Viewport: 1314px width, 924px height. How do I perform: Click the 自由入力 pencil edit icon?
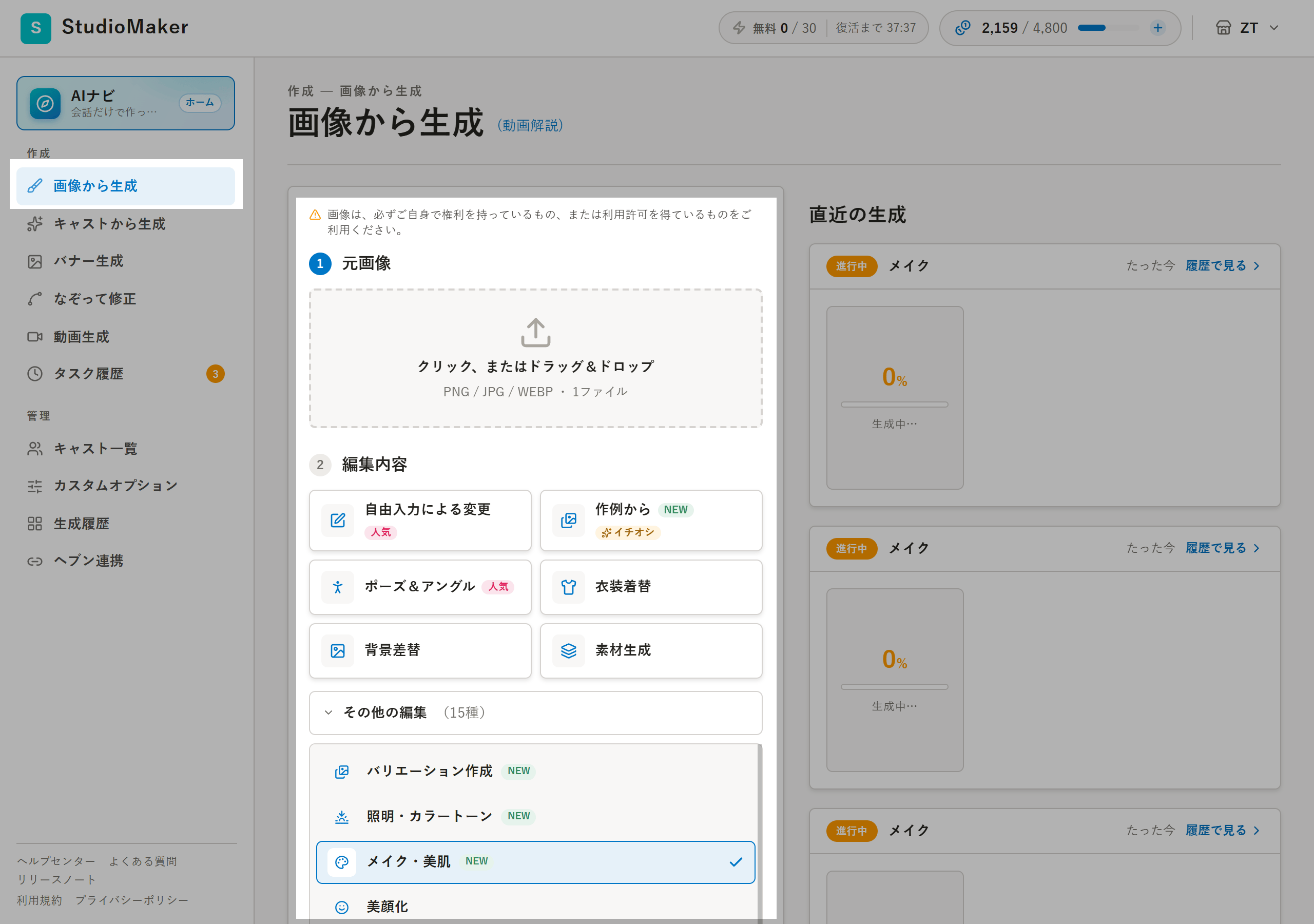[338, 521]
